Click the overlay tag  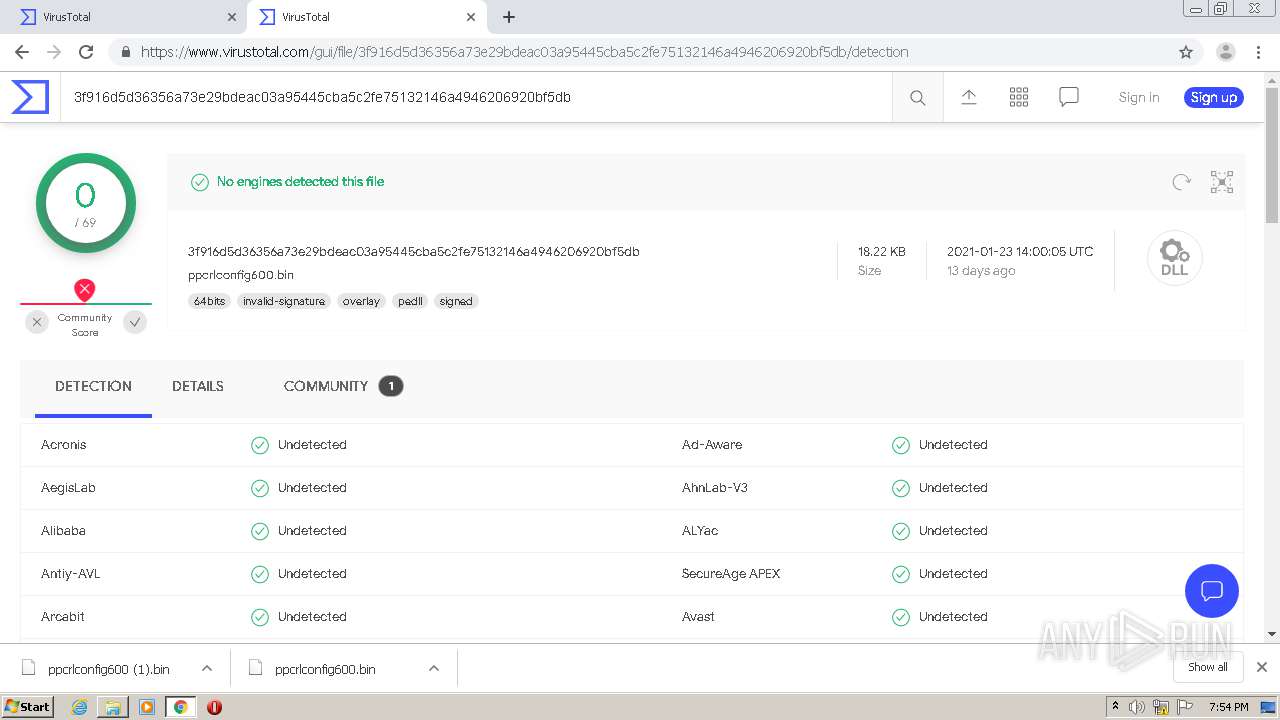click(x=361, y=301)
